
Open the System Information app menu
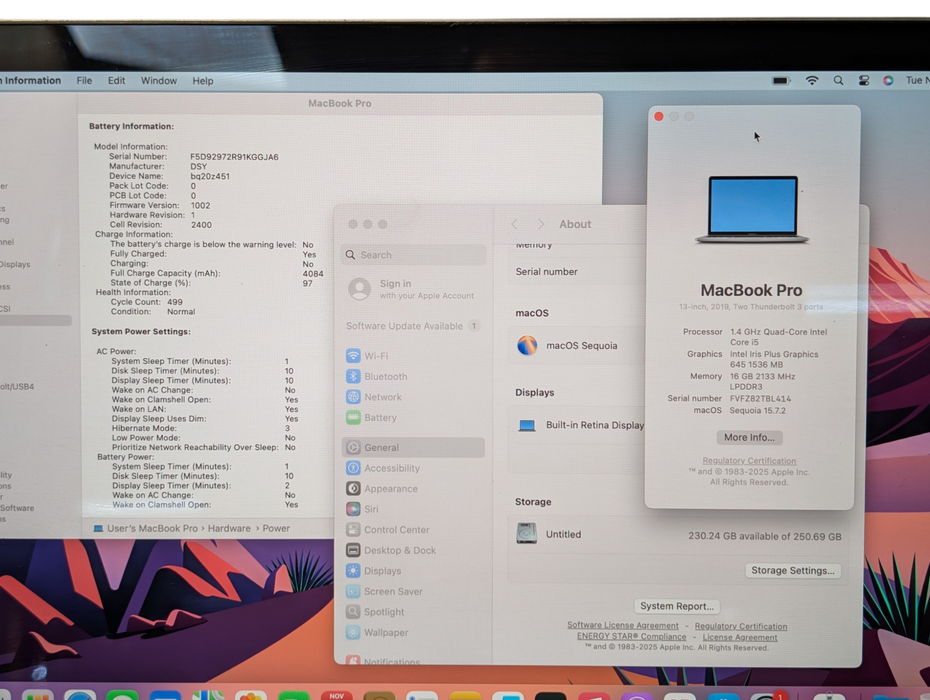pos(30,80)
